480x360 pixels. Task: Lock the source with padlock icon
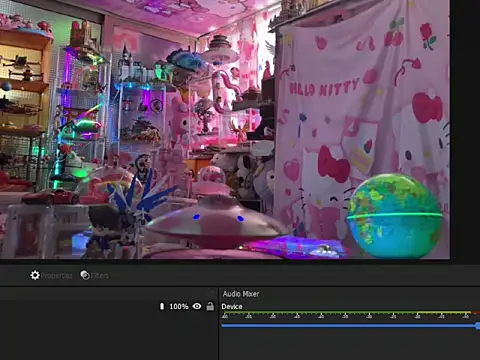click(210, 306)
